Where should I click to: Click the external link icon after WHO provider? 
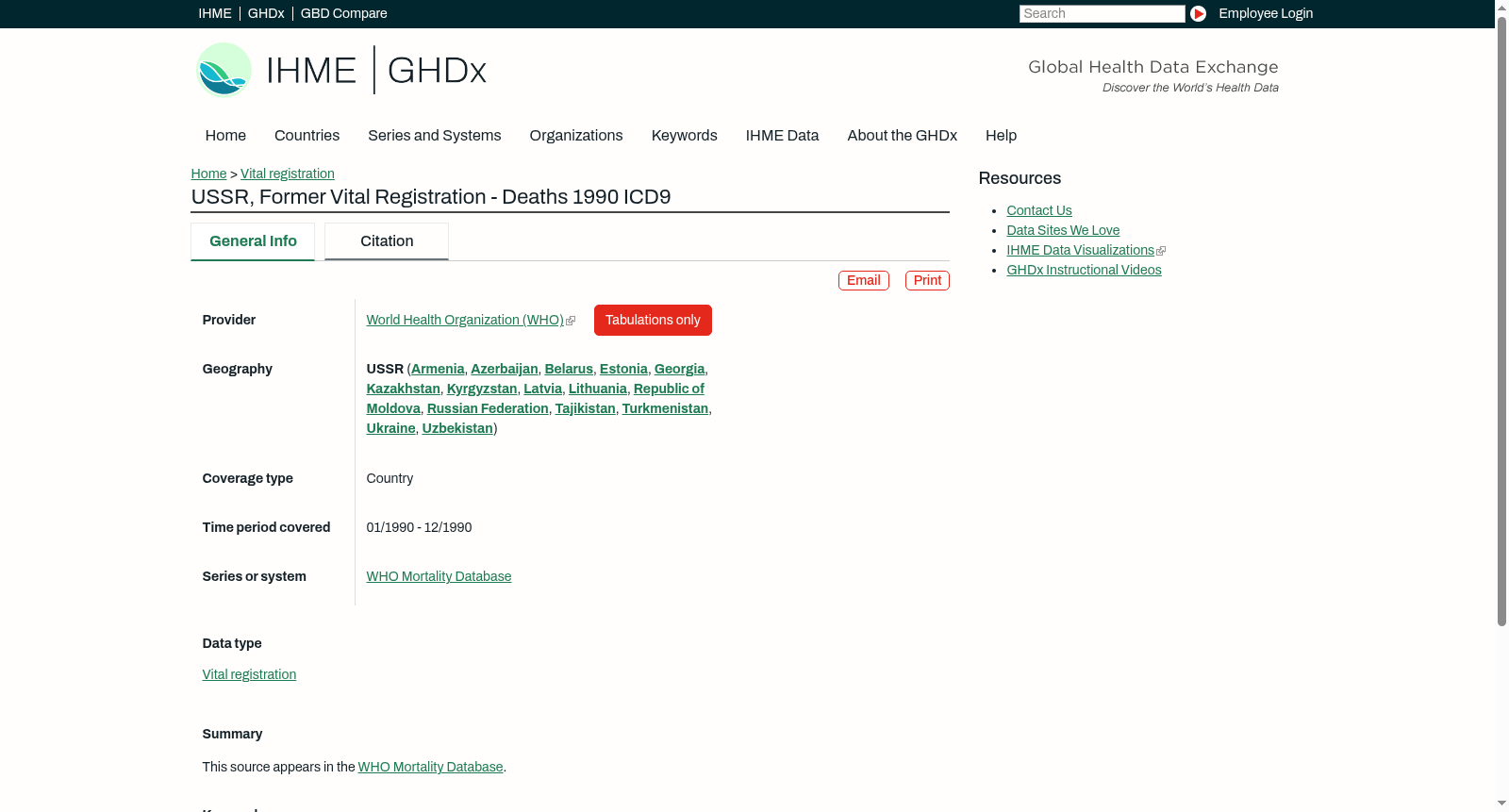tap(571, 321)
